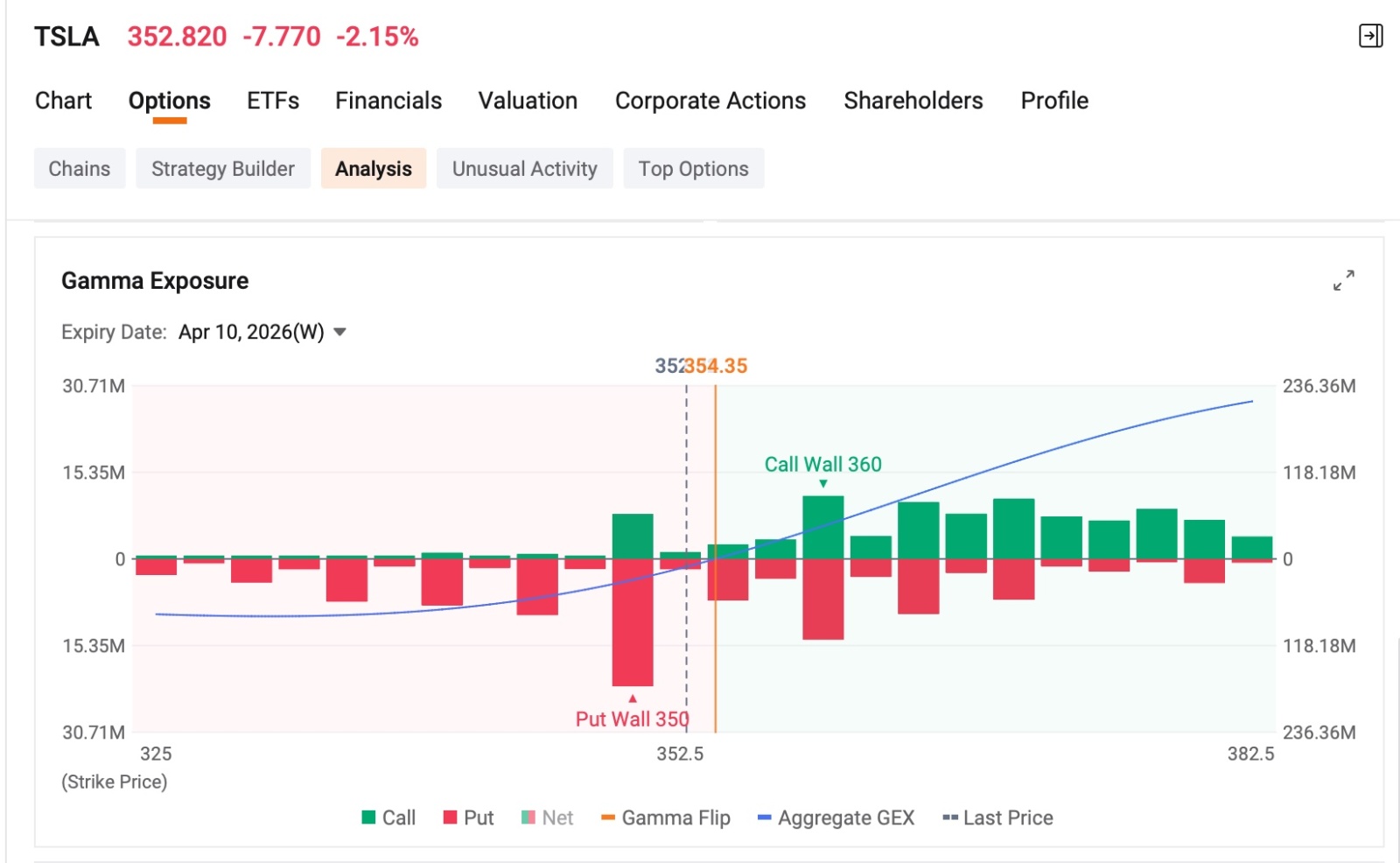Open the Chains sub-tab
Viewport: 1400px width, 863px height.
(x=80, y=168)
